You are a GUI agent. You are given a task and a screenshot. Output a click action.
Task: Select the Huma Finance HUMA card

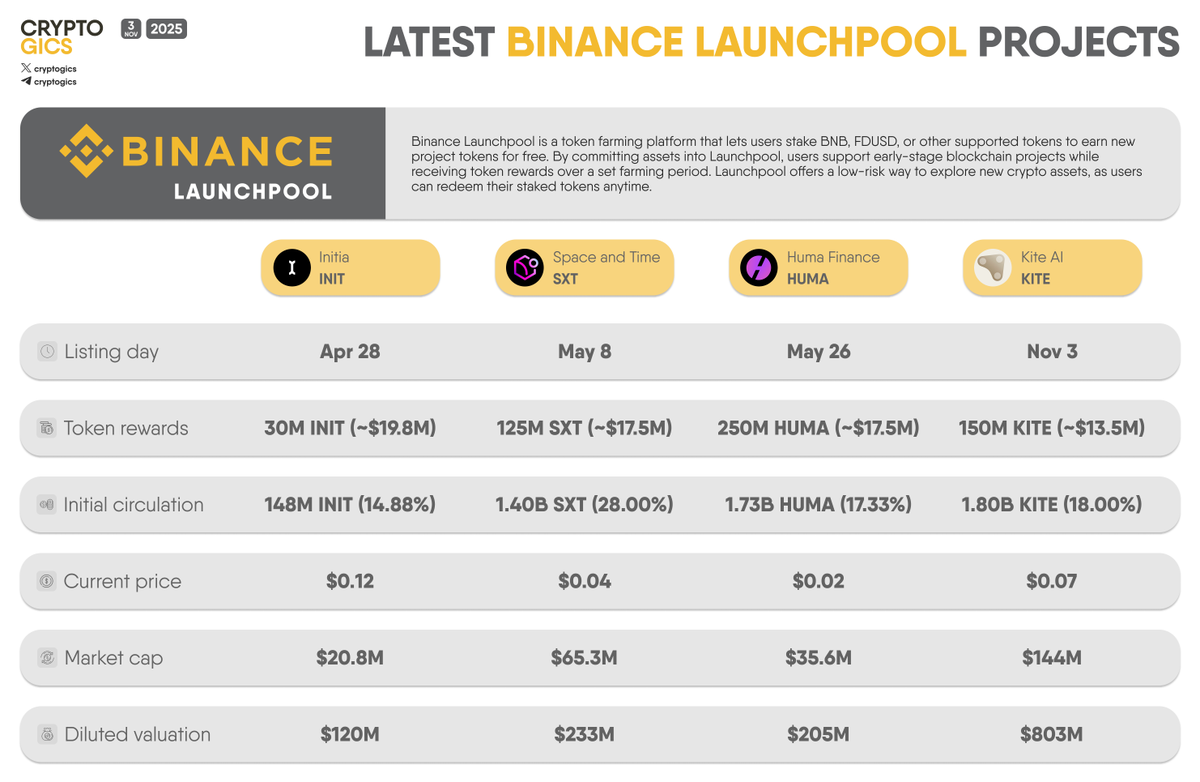tap(818, 268)
